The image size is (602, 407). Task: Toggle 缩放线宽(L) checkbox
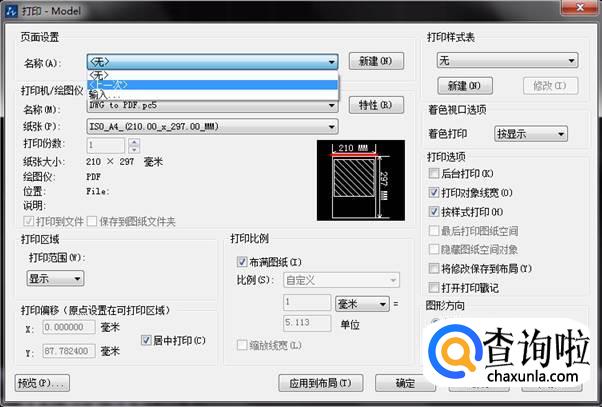pos(242,345)
